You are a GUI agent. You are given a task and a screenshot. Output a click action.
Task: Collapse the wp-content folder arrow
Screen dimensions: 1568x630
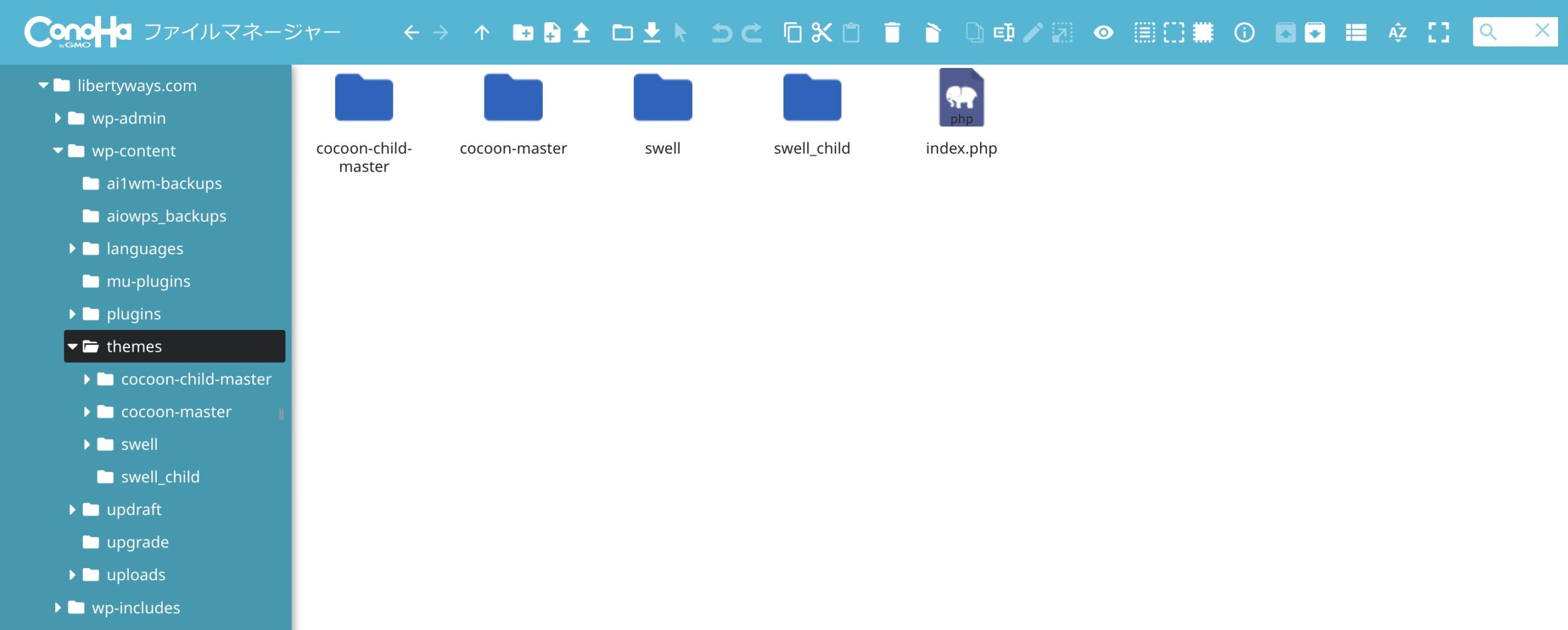[x=58, y=150]
